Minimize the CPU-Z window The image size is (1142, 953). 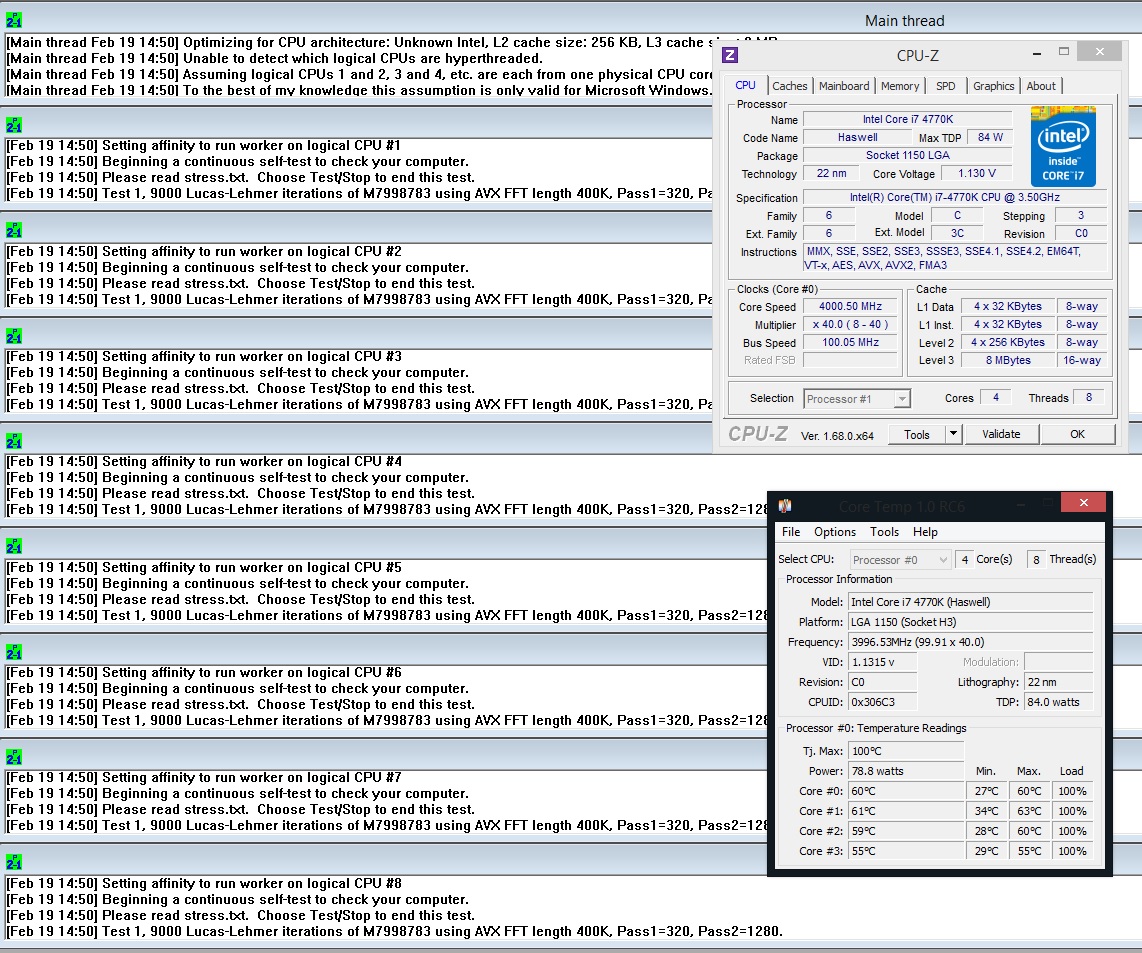pos(1036,52)
